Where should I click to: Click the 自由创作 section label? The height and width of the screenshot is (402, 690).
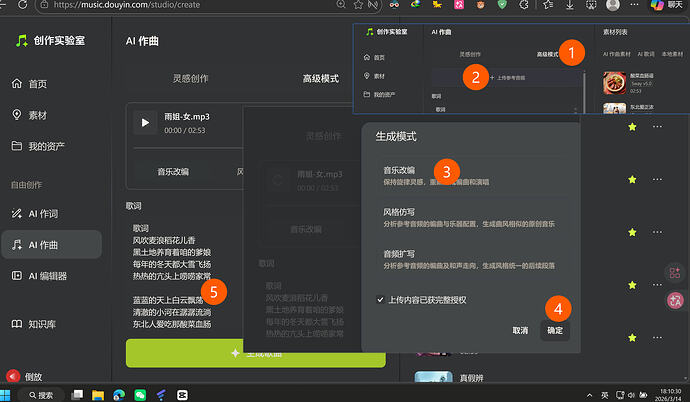click(x=26, y=185)
